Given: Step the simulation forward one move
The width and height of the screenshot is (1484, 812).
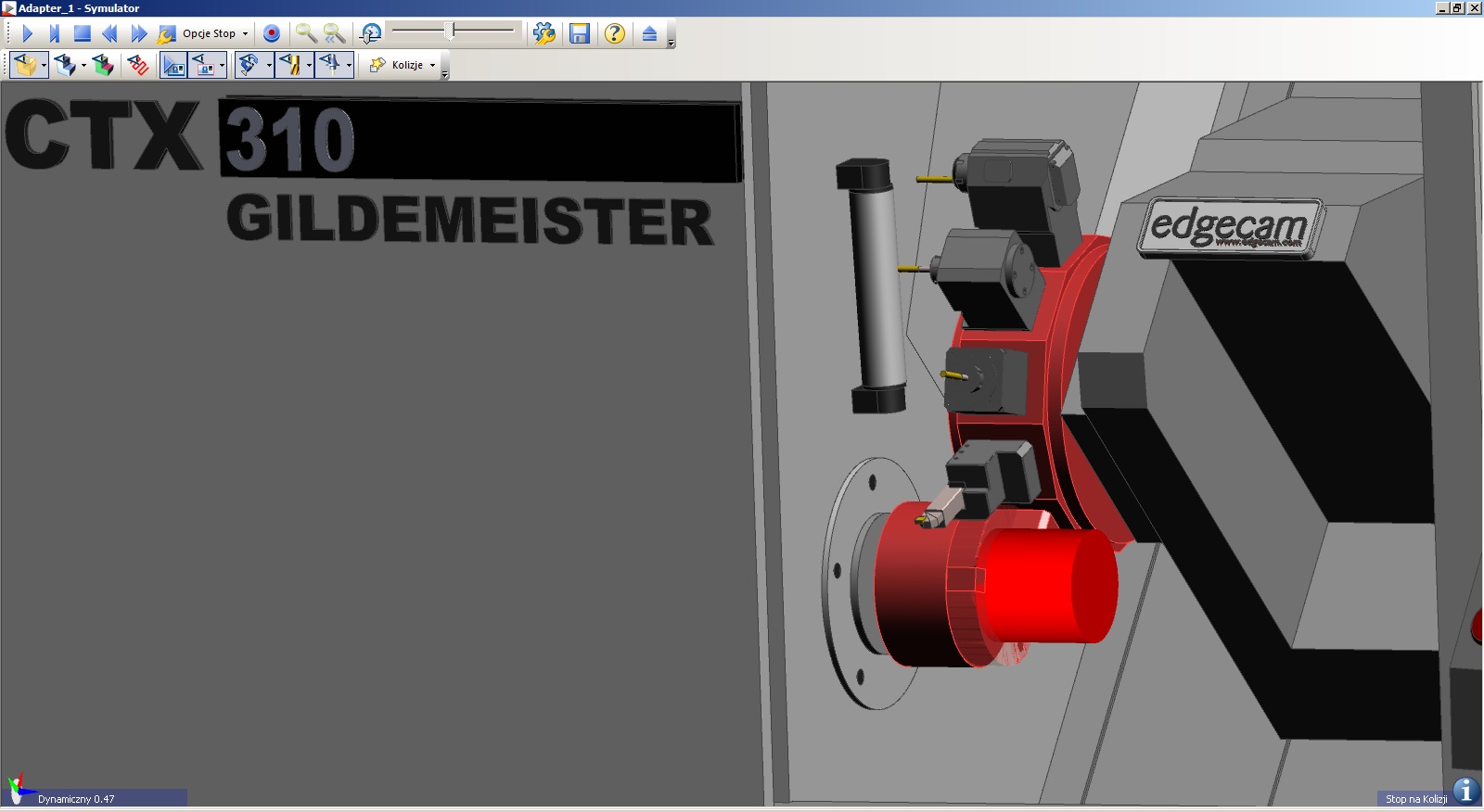Looking at the screenshot, I should coord(54,34).
